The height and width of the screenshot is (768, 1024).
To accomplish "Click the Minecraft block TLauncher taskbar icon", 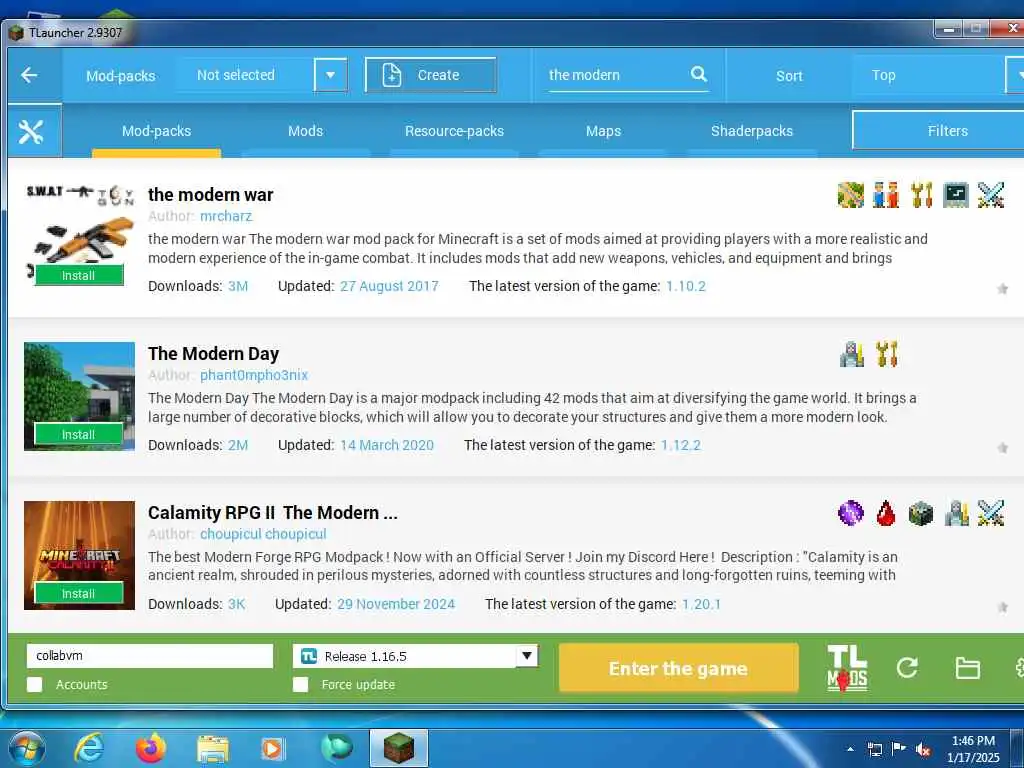I will 398,748.
